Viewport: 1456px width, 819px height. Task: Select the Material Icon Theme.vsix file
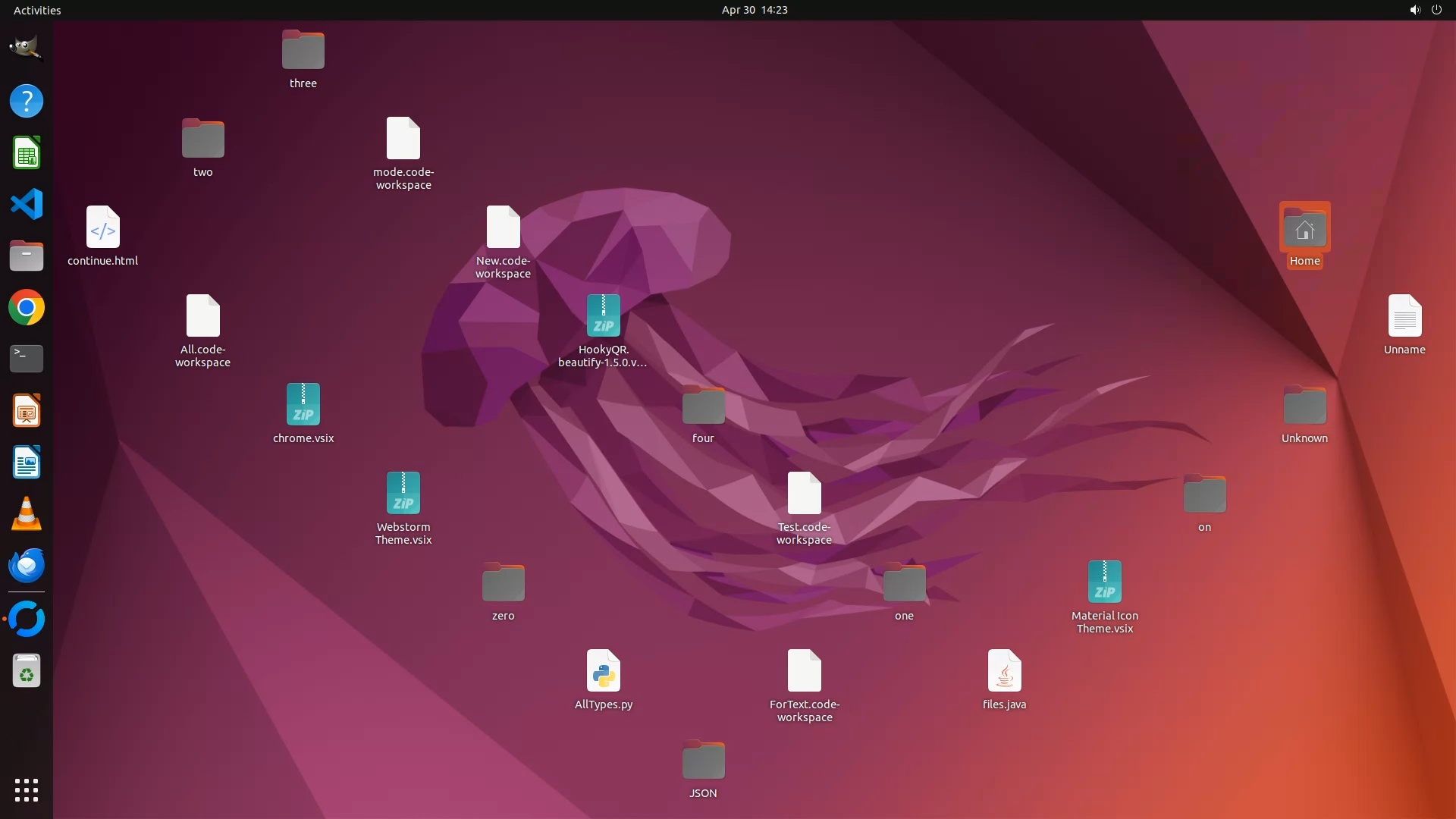[1104, 582]
